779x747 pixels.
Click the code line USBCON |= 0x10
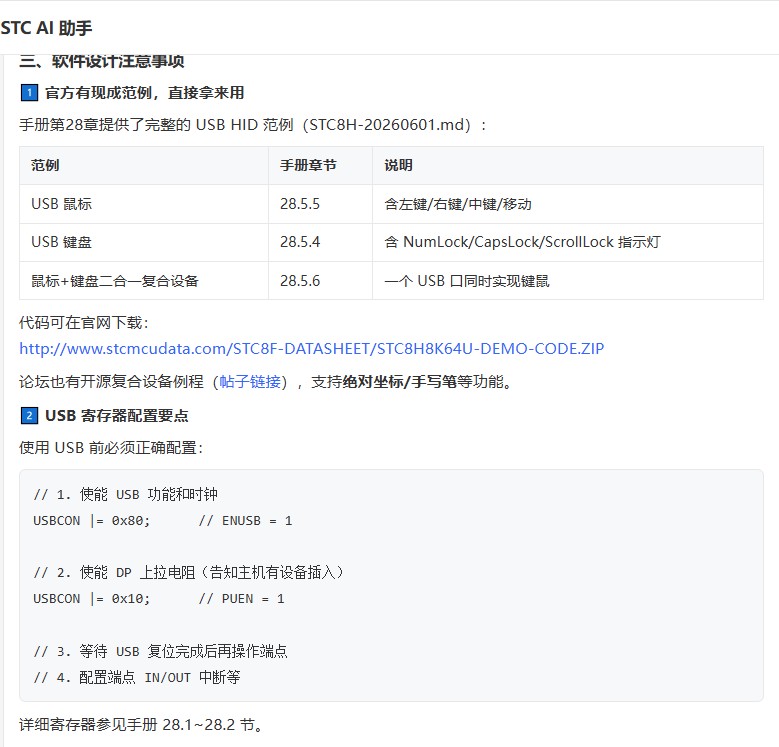(91, 598)
